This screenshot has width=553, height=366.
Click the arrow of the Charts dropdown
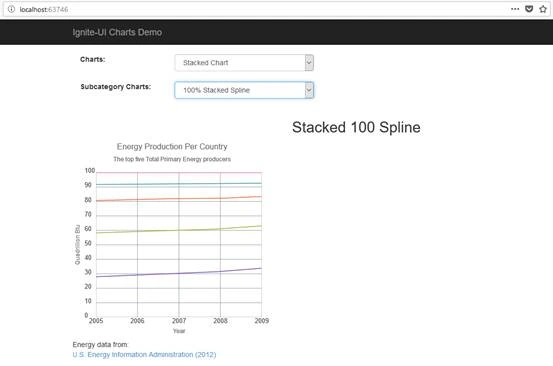(x=309, y=63)
